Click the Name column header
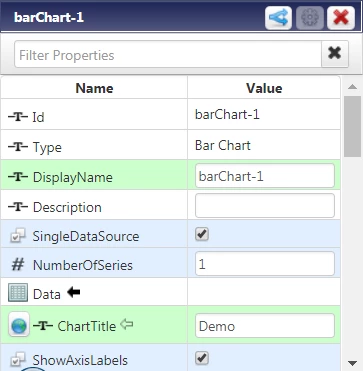Image resolution: width=363 pixels, height=371 pixels. (x=94, y=88)
